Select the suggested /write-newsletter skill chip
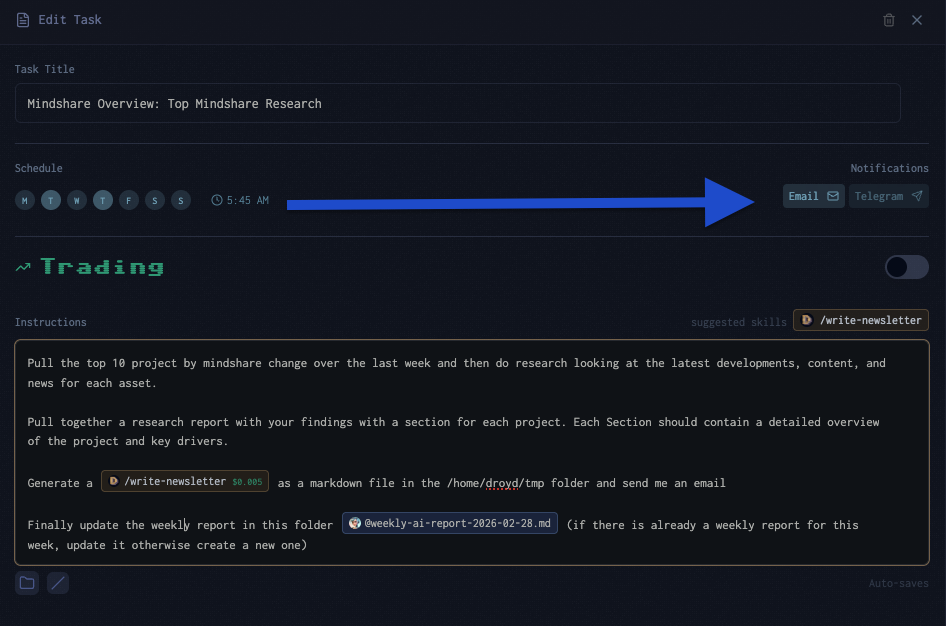The height and width of the screenshot is (626, 946). pos(861,320)
